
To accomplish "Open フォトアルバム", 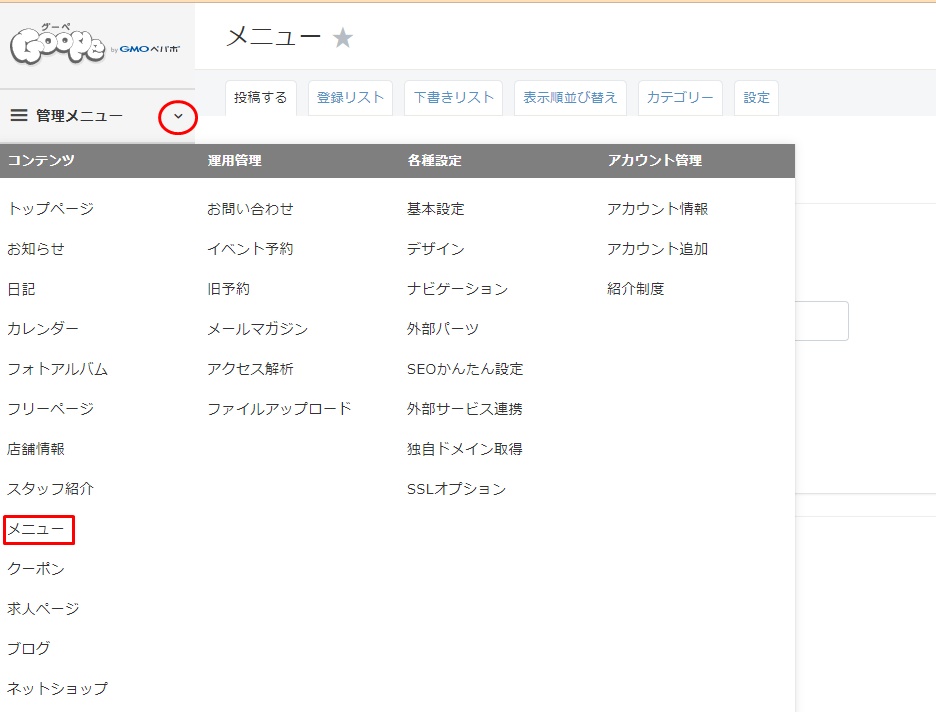I will point(57,369).
